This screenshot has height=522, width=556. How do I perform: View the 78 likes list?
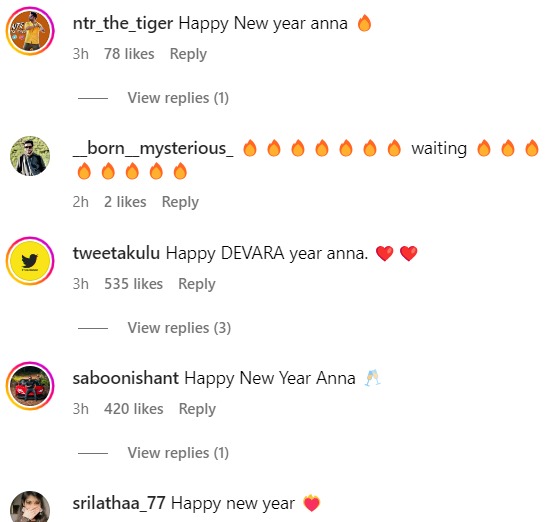point(129,54)
